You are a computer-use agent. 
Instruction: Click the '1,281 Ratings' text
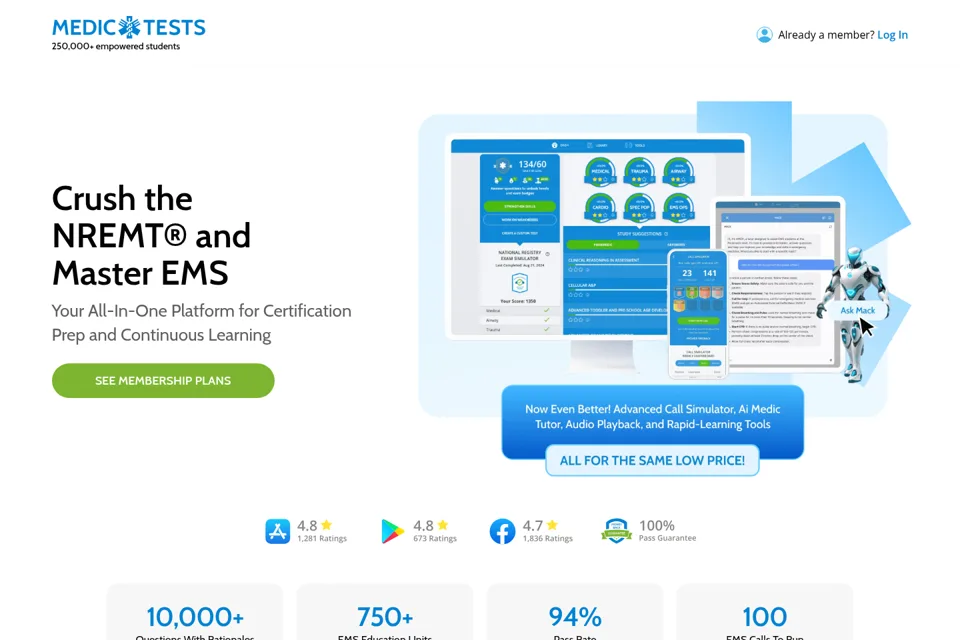322,538
